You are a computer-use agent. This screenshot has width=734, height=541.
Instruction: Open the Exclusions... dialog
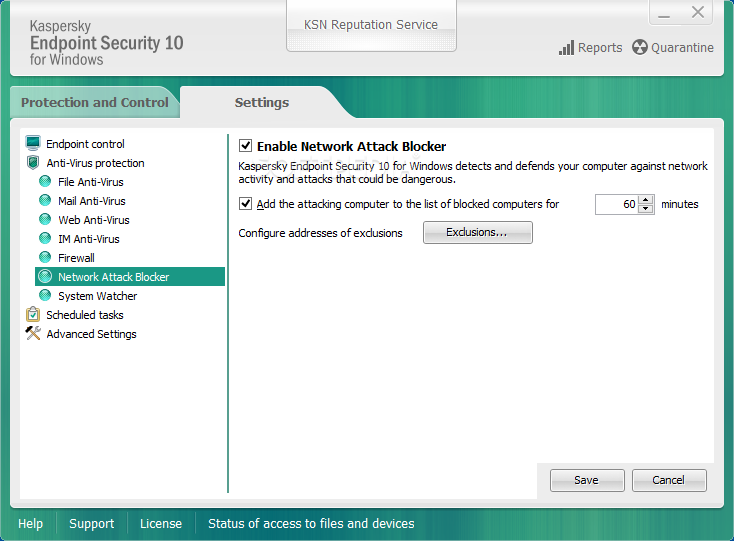477,233
